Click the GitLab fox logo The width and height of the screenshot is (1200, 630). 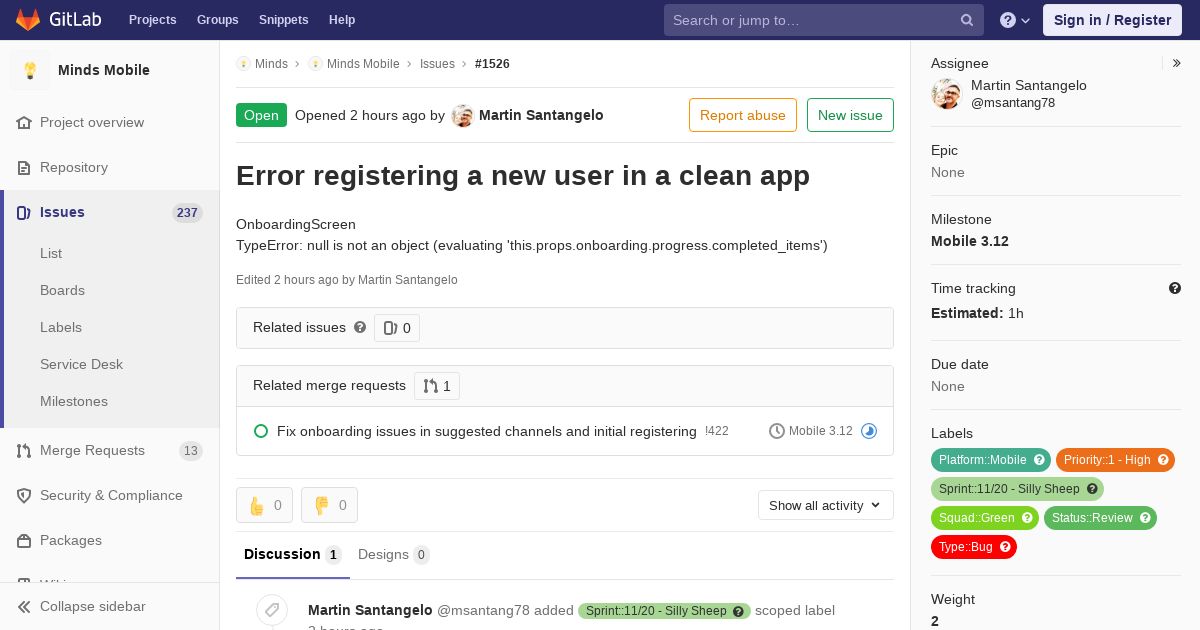28,20
